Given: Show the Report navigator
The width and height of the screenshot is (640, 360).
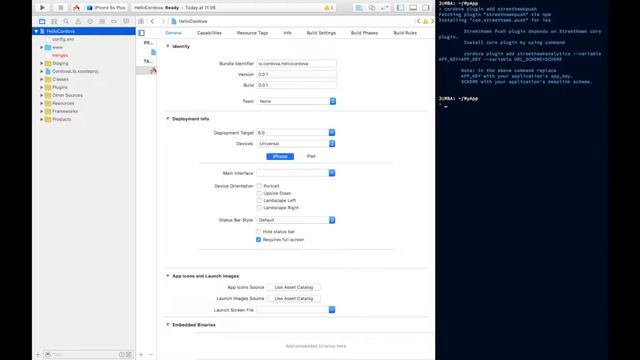Looking at the screenshot, I should 126,21.
